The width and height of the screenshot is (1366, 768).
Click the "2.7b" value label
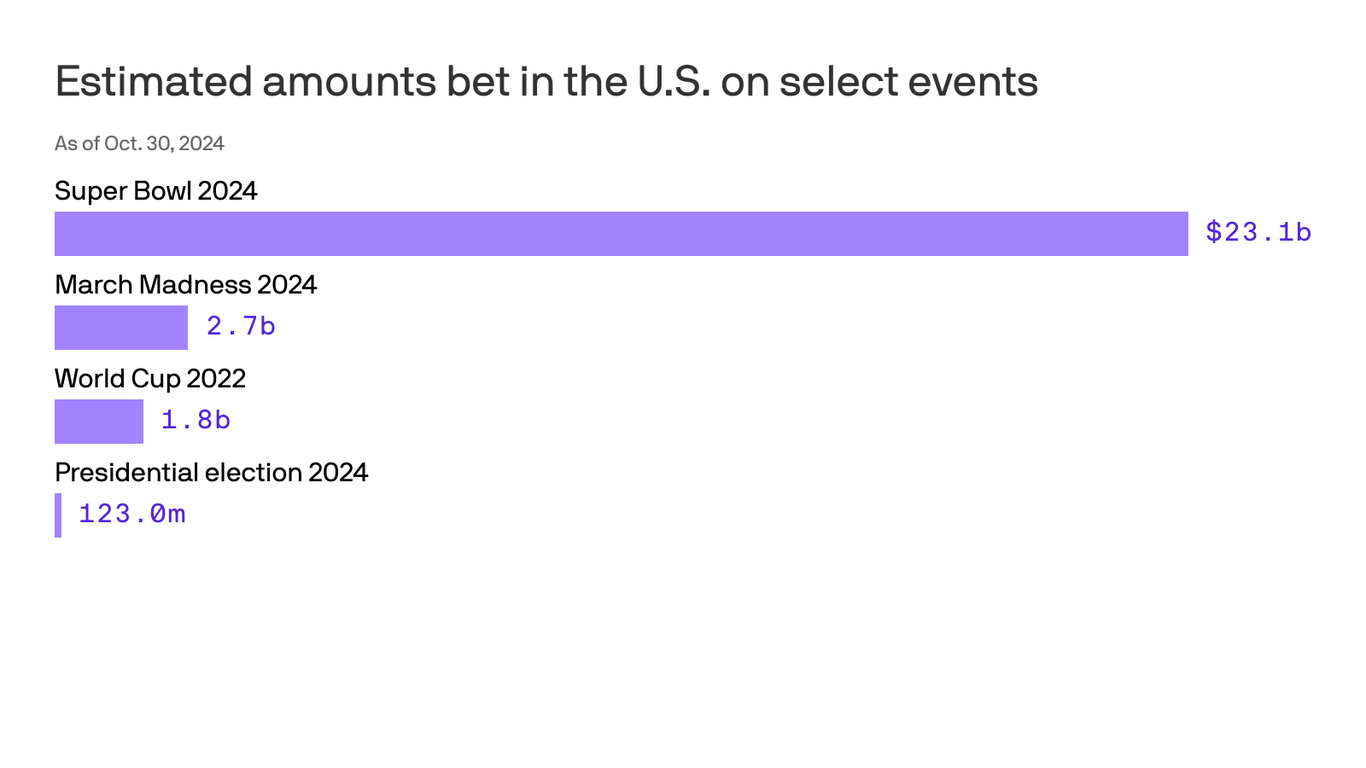[241, 326]
